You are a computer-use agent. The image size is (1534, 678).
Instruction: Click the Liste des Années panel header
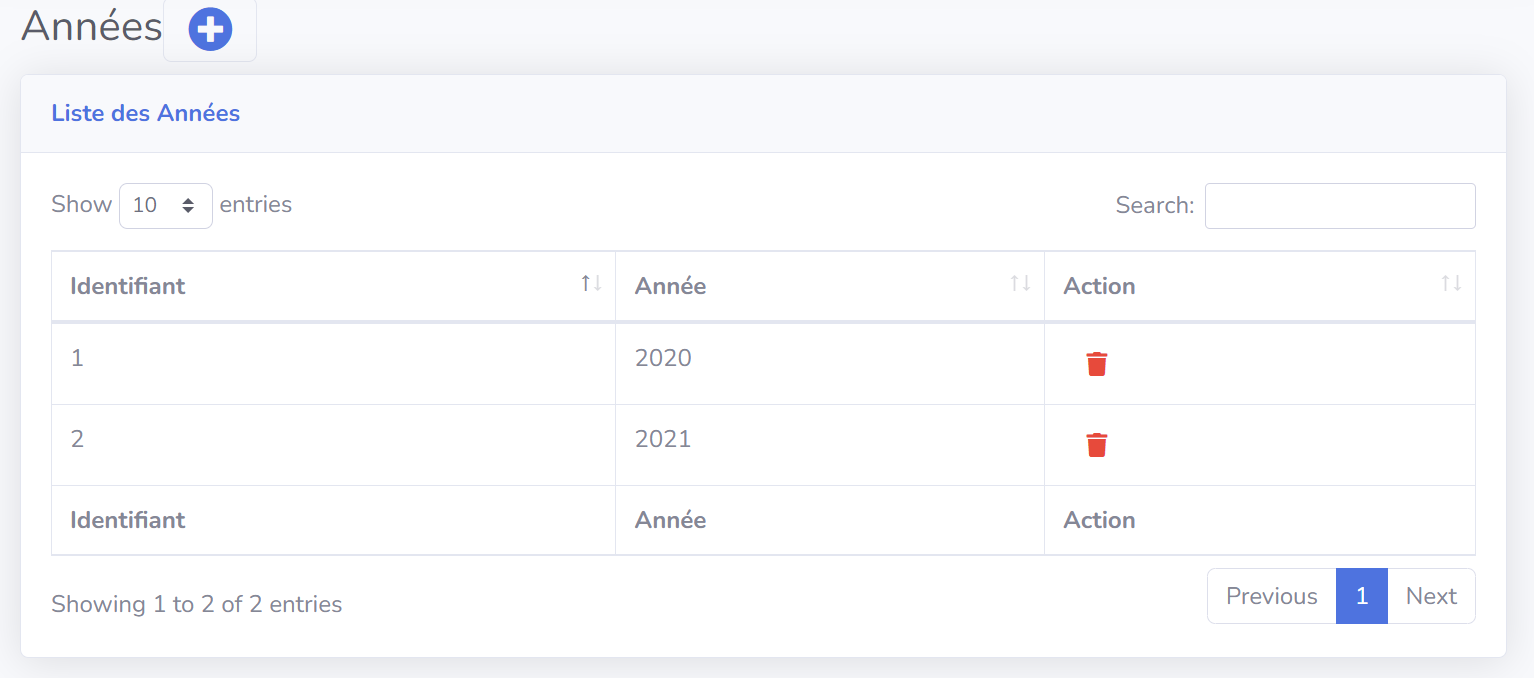tap(145, 113)
